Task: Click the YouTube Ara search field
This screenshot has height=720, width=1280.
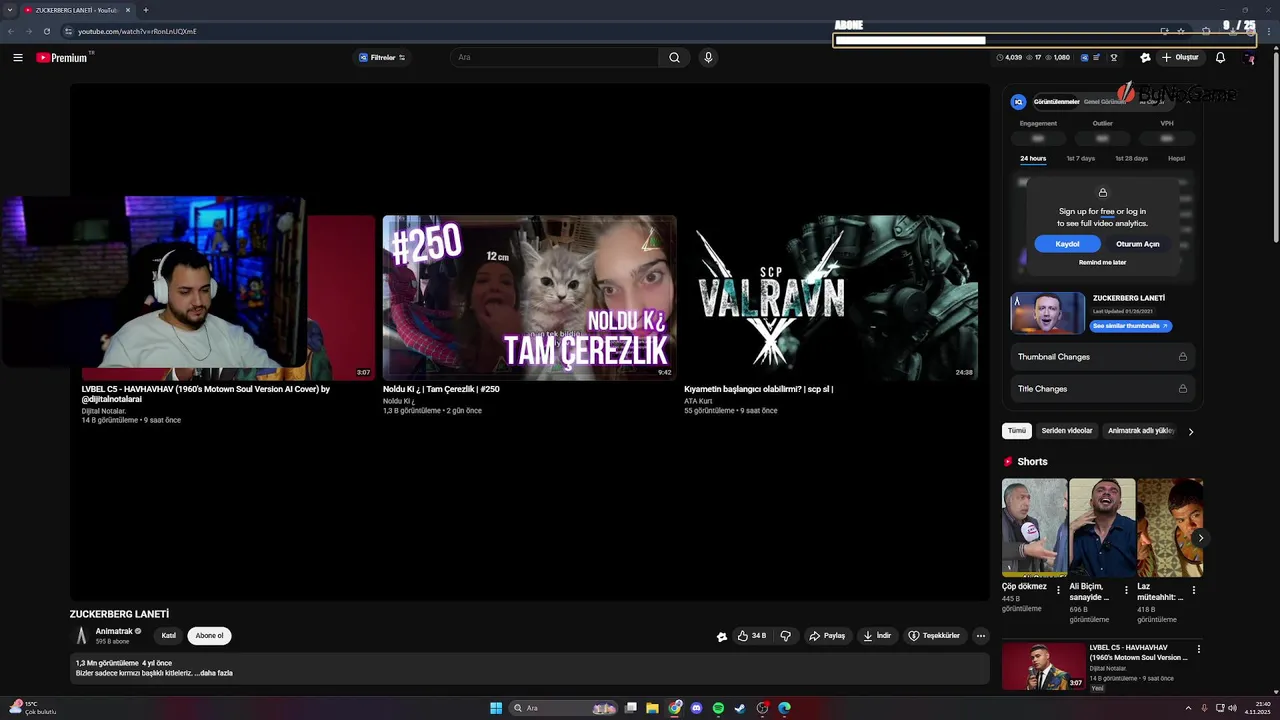Action: (x=554, y=58)
